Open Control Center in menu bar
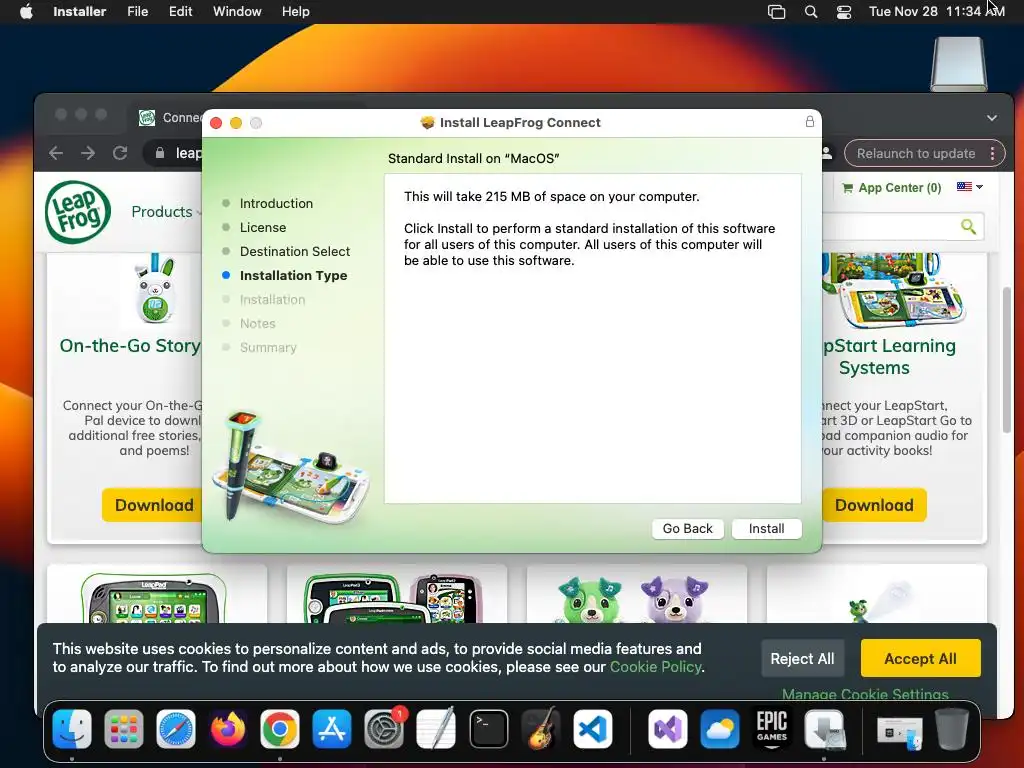 click(844, 11)
